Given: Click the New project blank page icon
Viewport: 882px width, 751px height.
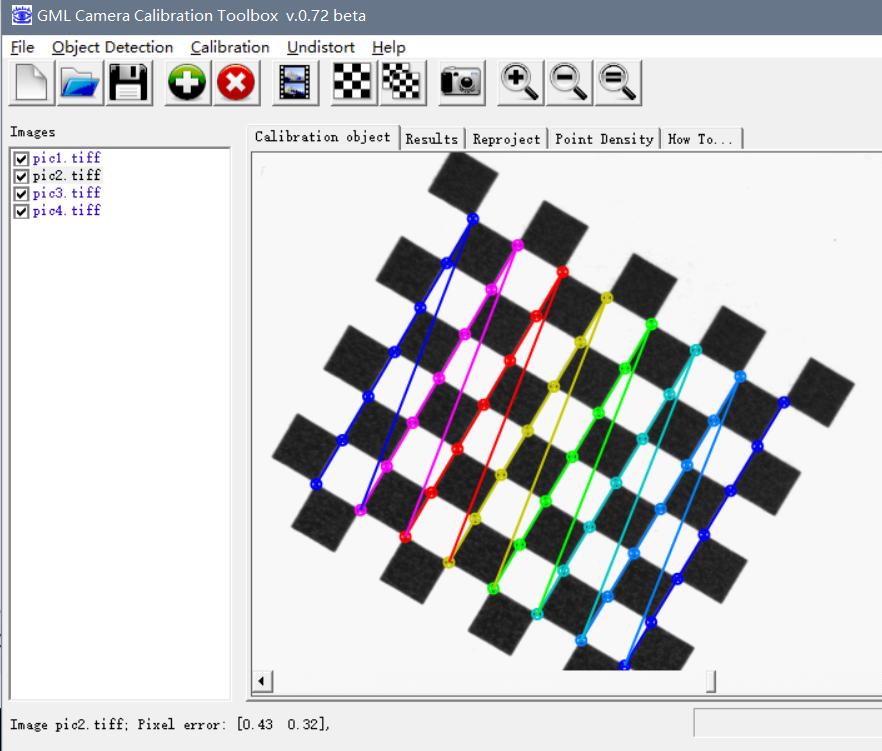Looking at the screenshot, I should [x=32, y=83].
